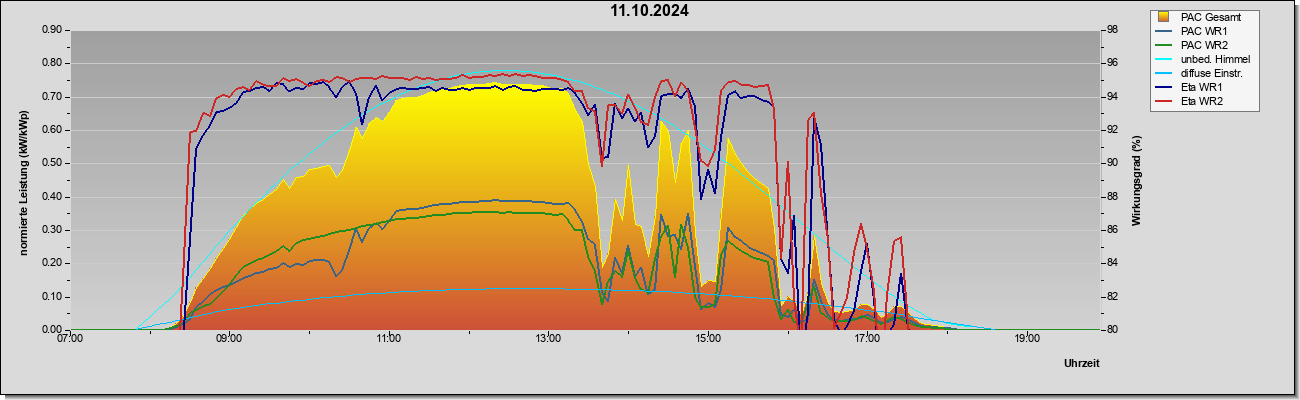Select the PAC WR1 legend entry
1300x400 pixels.
point(1203,31)
